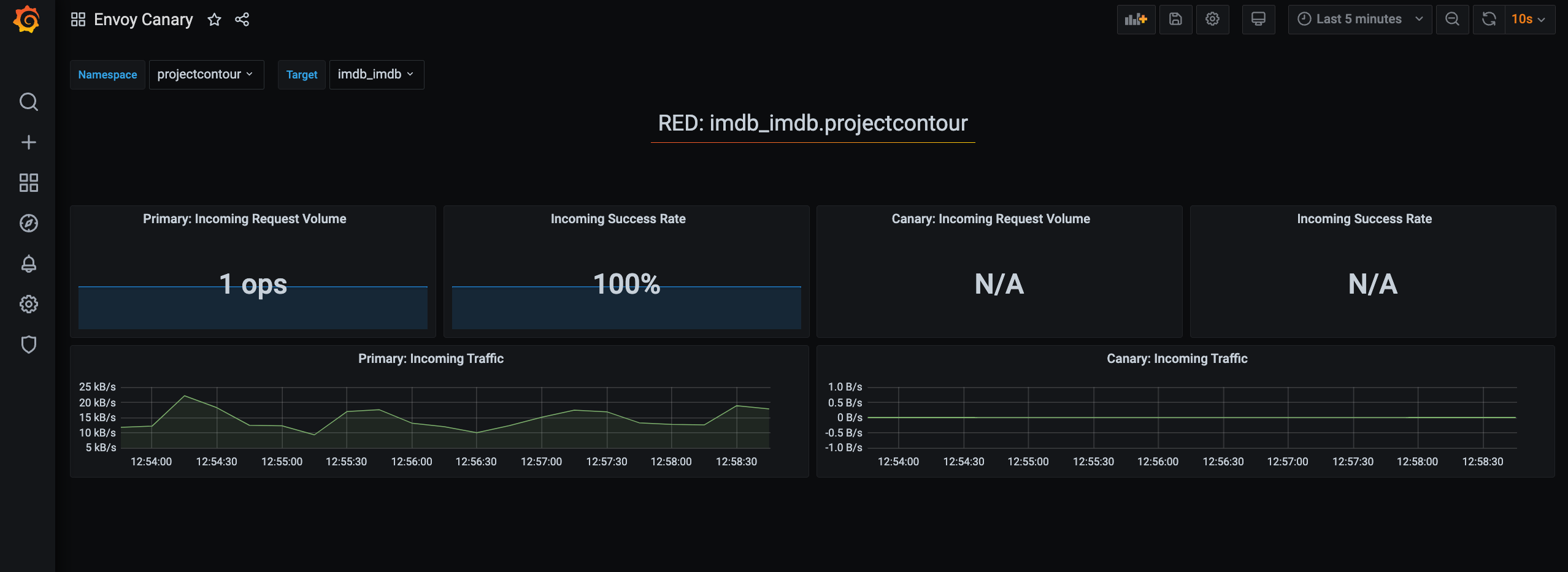Click the -1.0 B/s axis label

844,448
